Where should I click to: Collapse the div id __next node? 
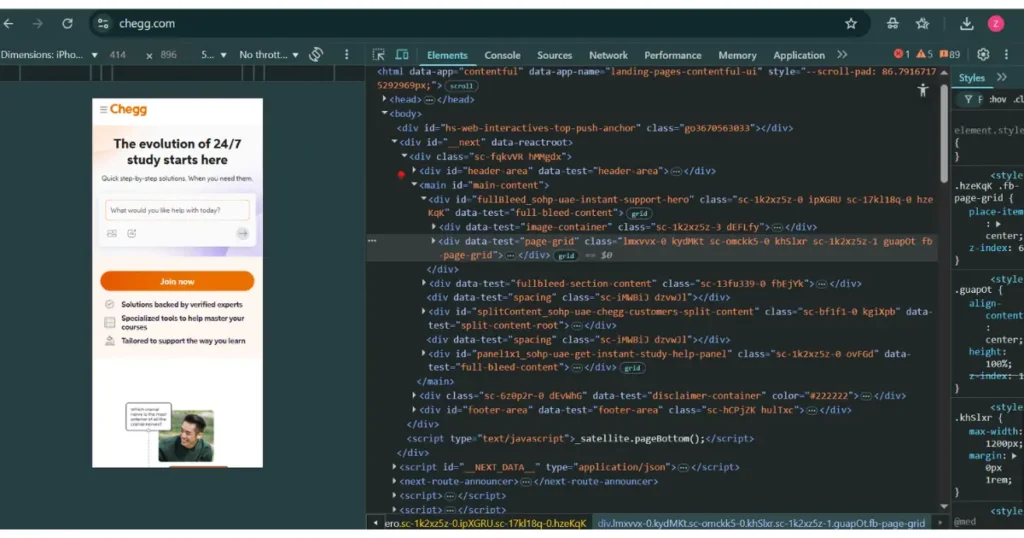(394, 142)
